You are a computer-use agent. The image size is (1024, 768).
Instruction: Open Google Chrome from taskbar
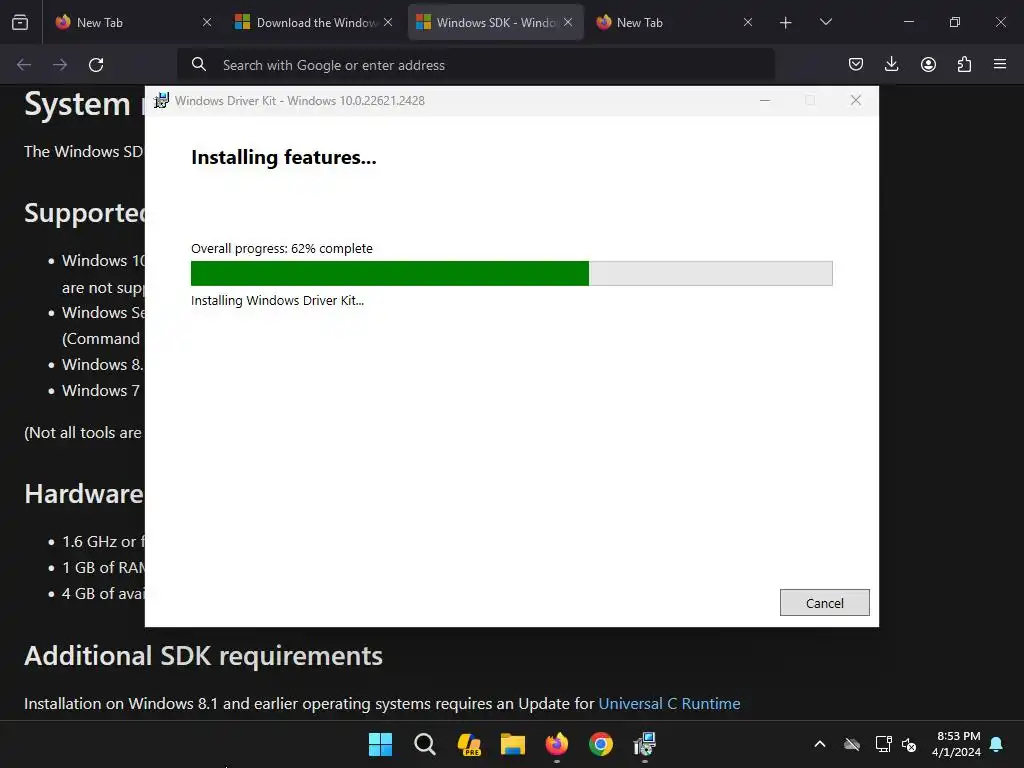[601, 744]
